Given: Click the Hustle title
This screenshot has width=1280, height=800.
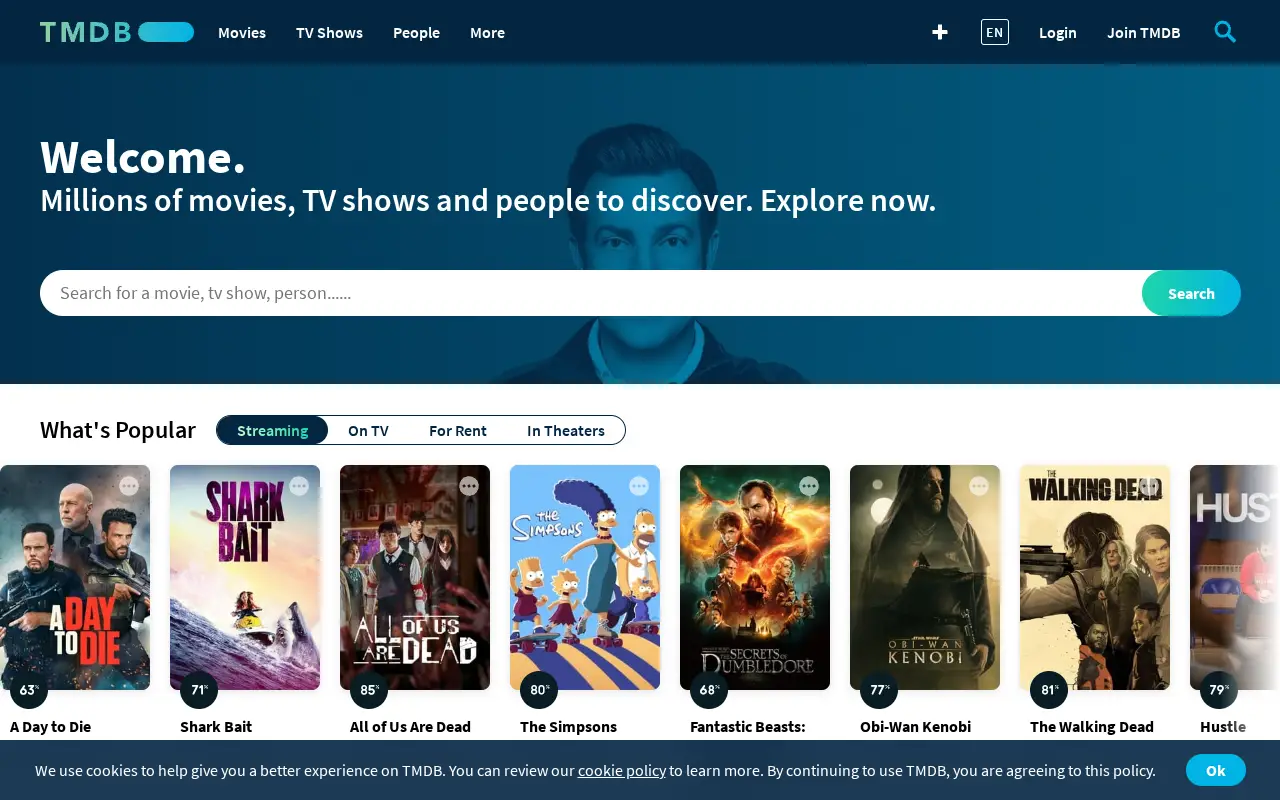Looking at the screenshot, I should 1223,727.
